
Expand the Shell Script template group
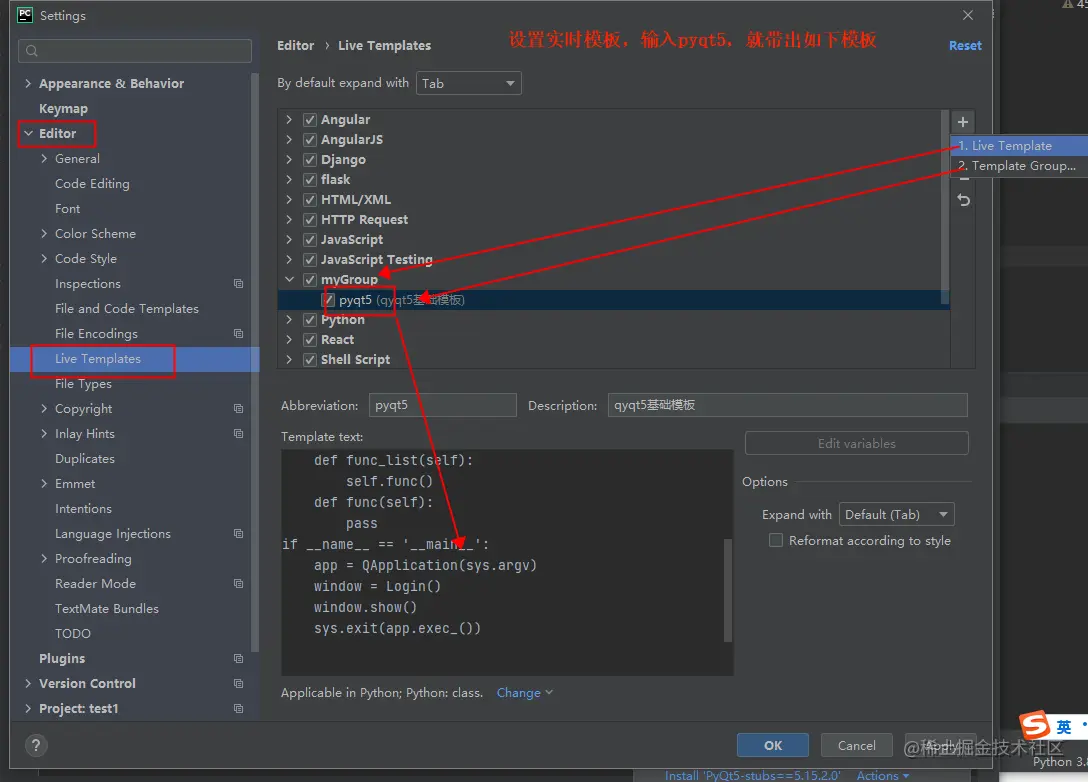click(289, 359)
